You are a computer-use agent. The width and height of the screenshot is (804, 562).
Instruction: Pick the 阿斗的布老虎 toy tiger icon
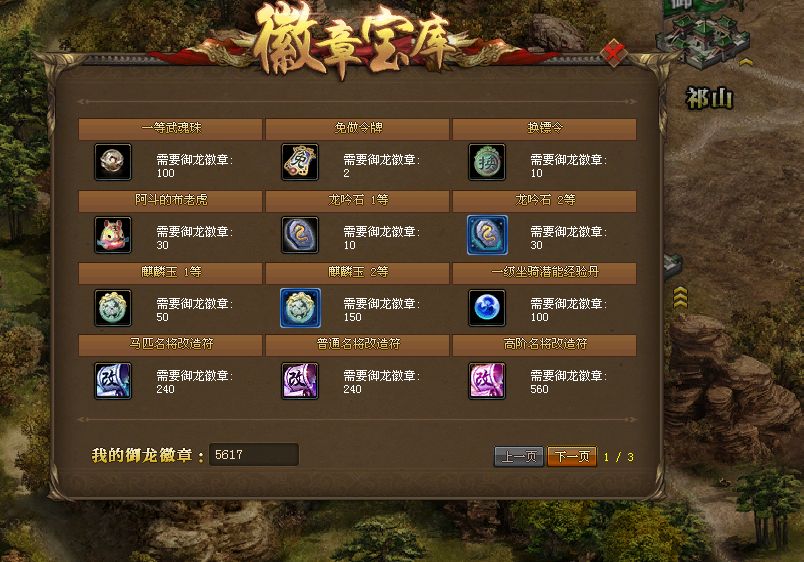click(113, 235)
